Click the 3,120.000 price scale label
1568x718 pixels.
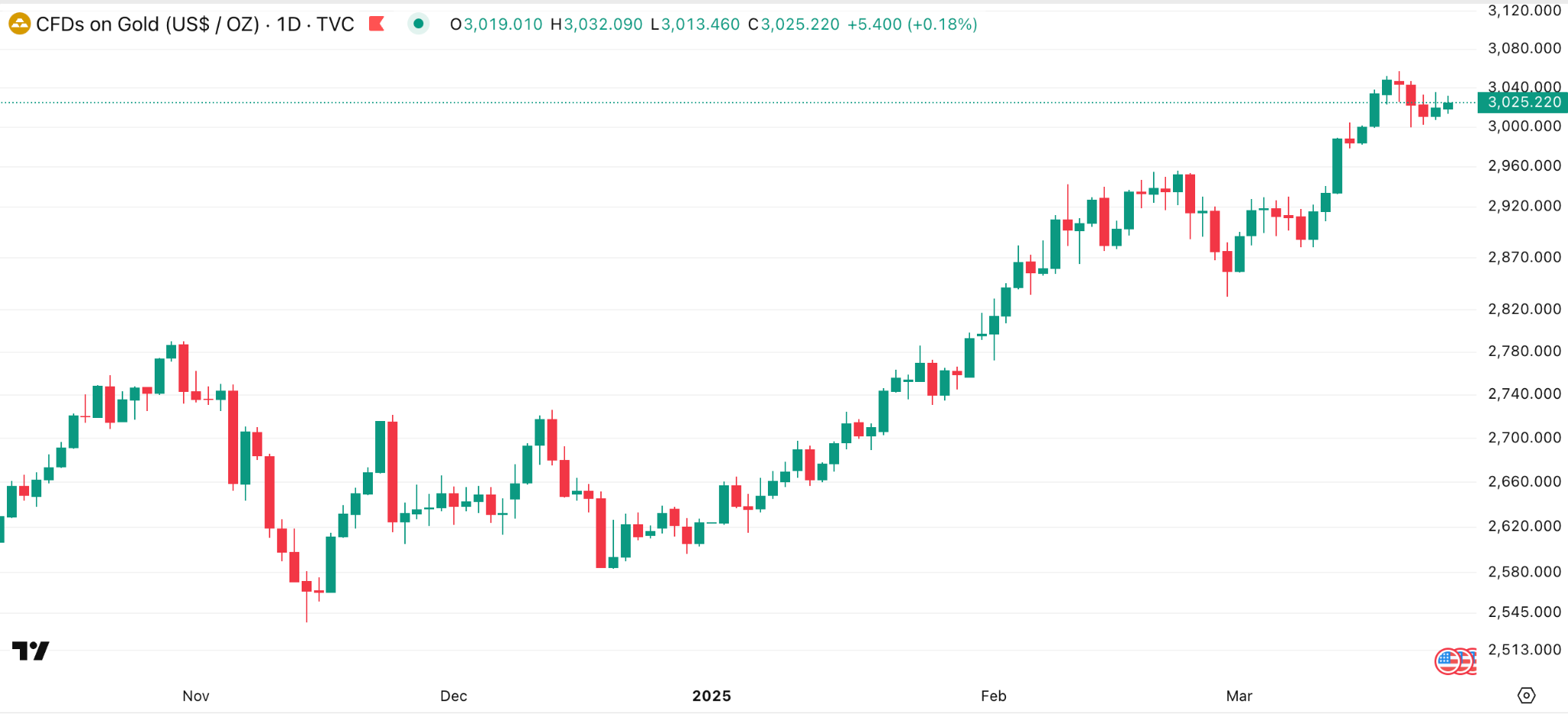[1524, 11]
